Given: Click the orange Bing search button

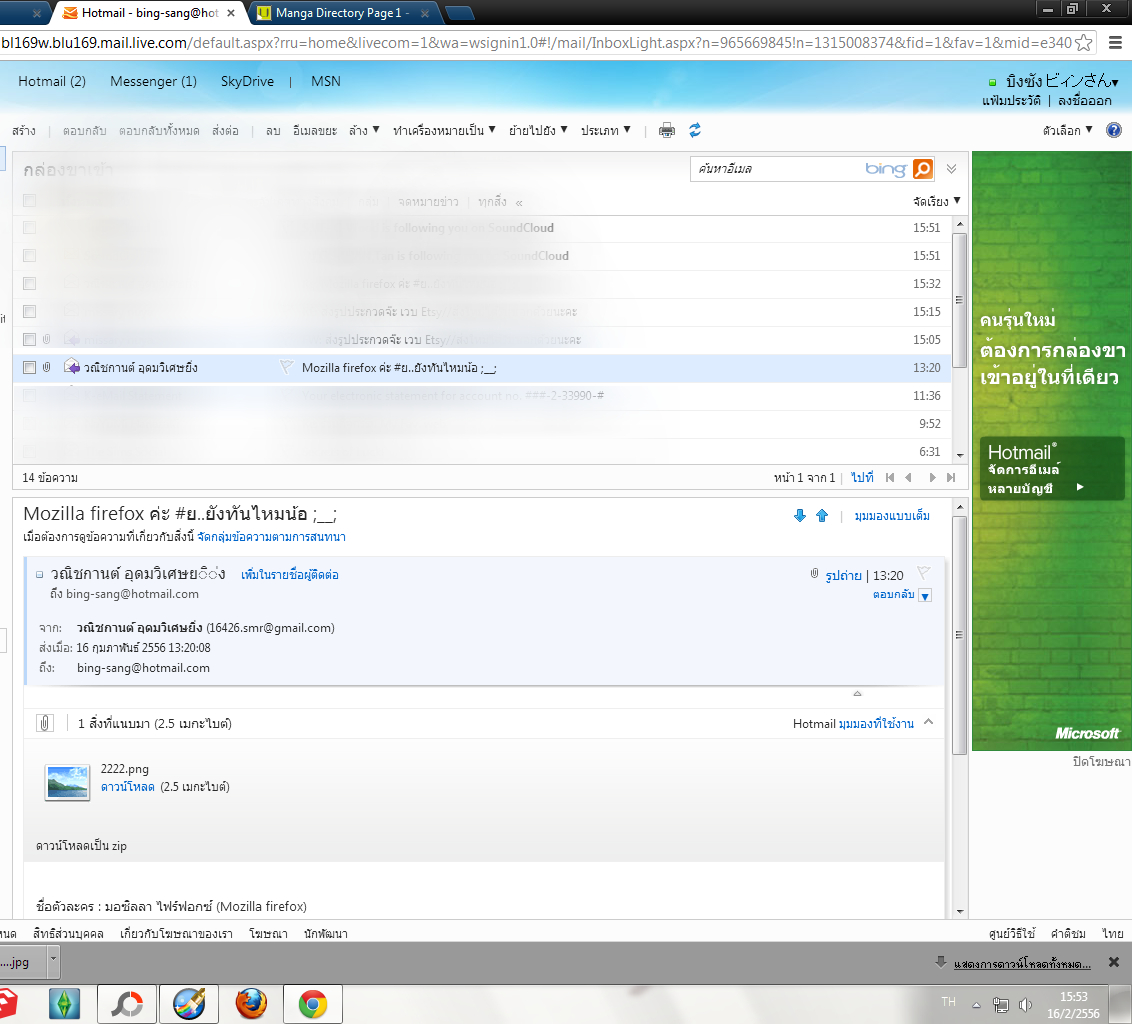Looking at the screenshot, I should point(923,169).
